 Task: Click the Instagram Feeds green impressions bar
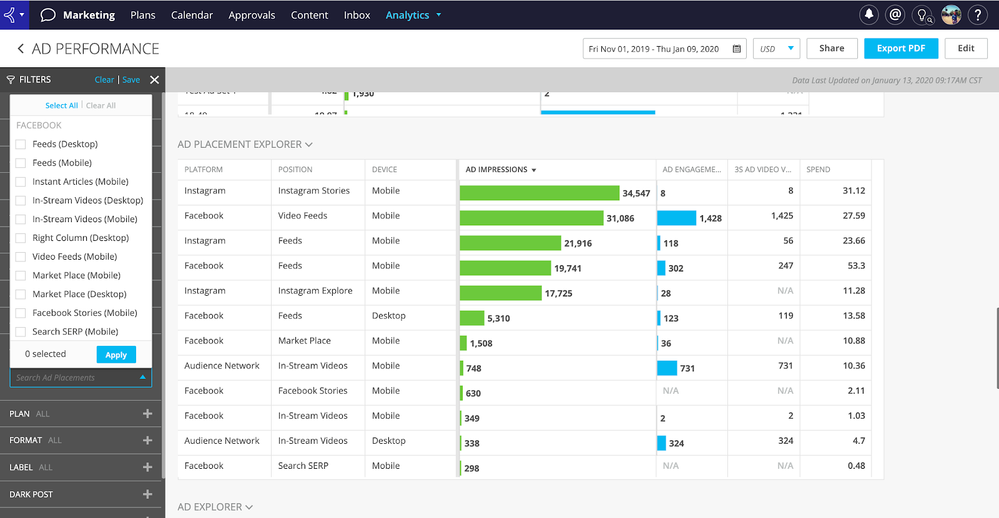510,243
